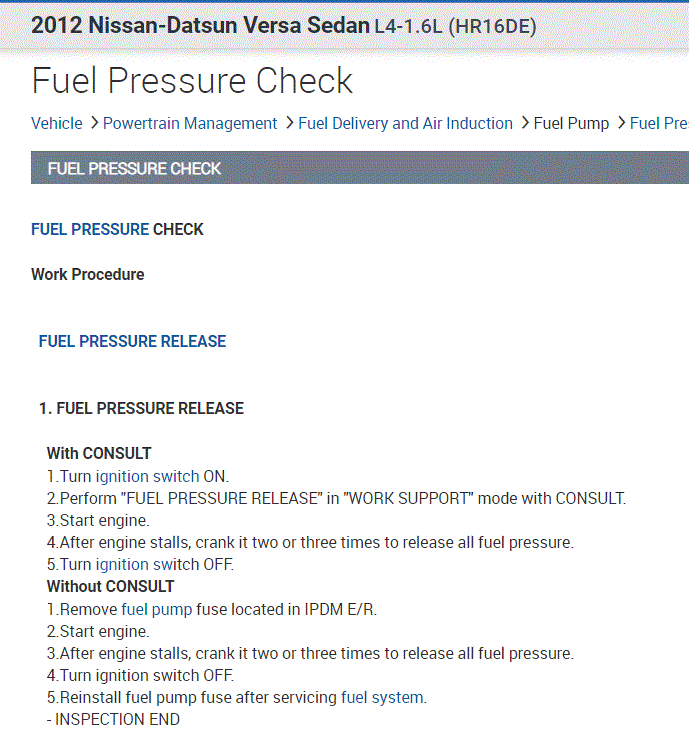The width and height of the screenshot is (689, 741).
Task: Open the blue FUEL PRESSURE link before CHECK
Action: pos(90,230)
